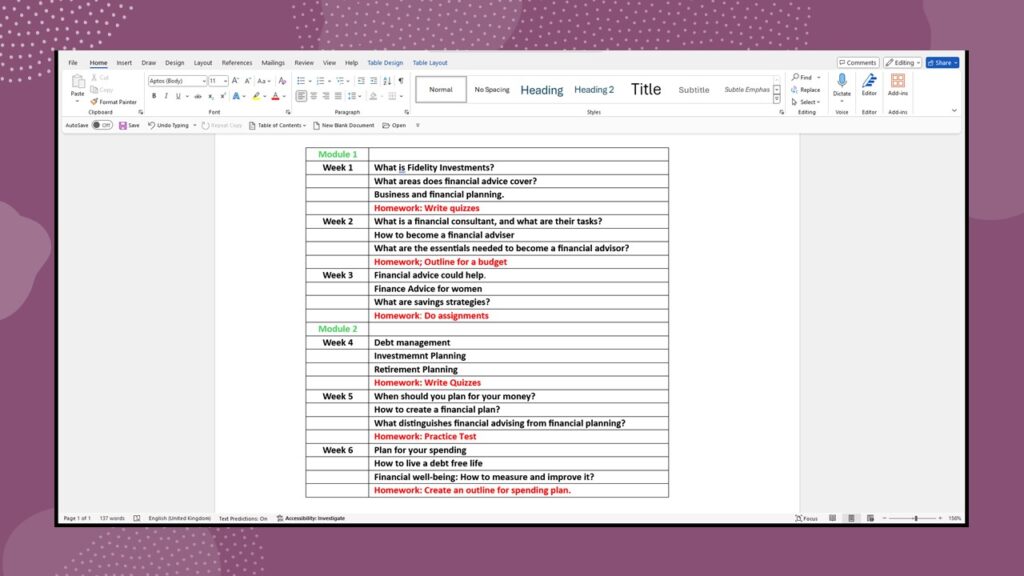
Task: Apply the Heading 2 style
Action: pos(593,90)
